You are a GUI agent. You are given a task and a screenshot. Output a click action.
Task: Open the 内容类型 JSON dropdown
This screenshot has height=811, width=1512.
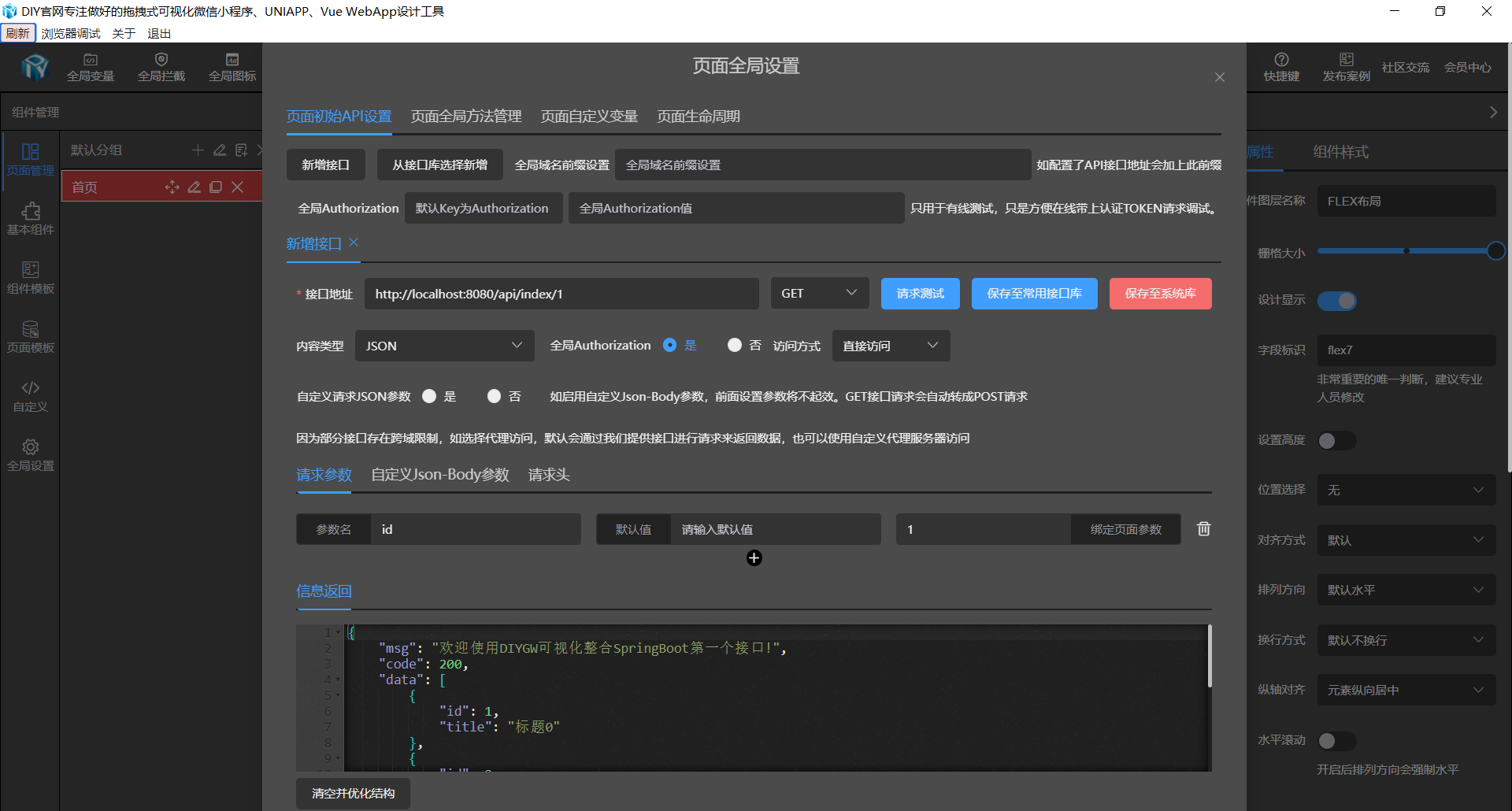pyautogui.click(x=444, y=346)
